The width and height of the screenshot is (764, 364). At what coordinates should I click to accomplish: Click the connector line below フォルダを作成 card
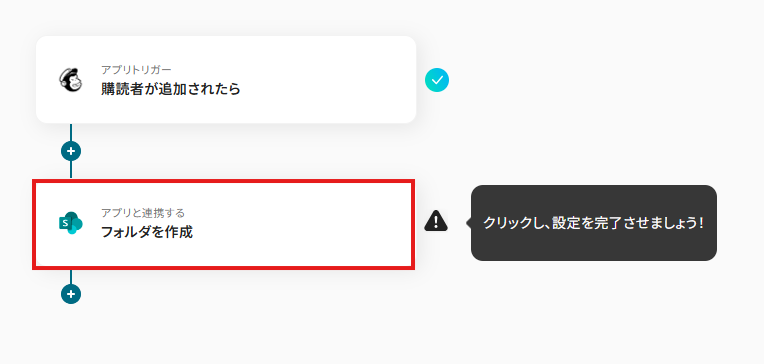(71, 277)
